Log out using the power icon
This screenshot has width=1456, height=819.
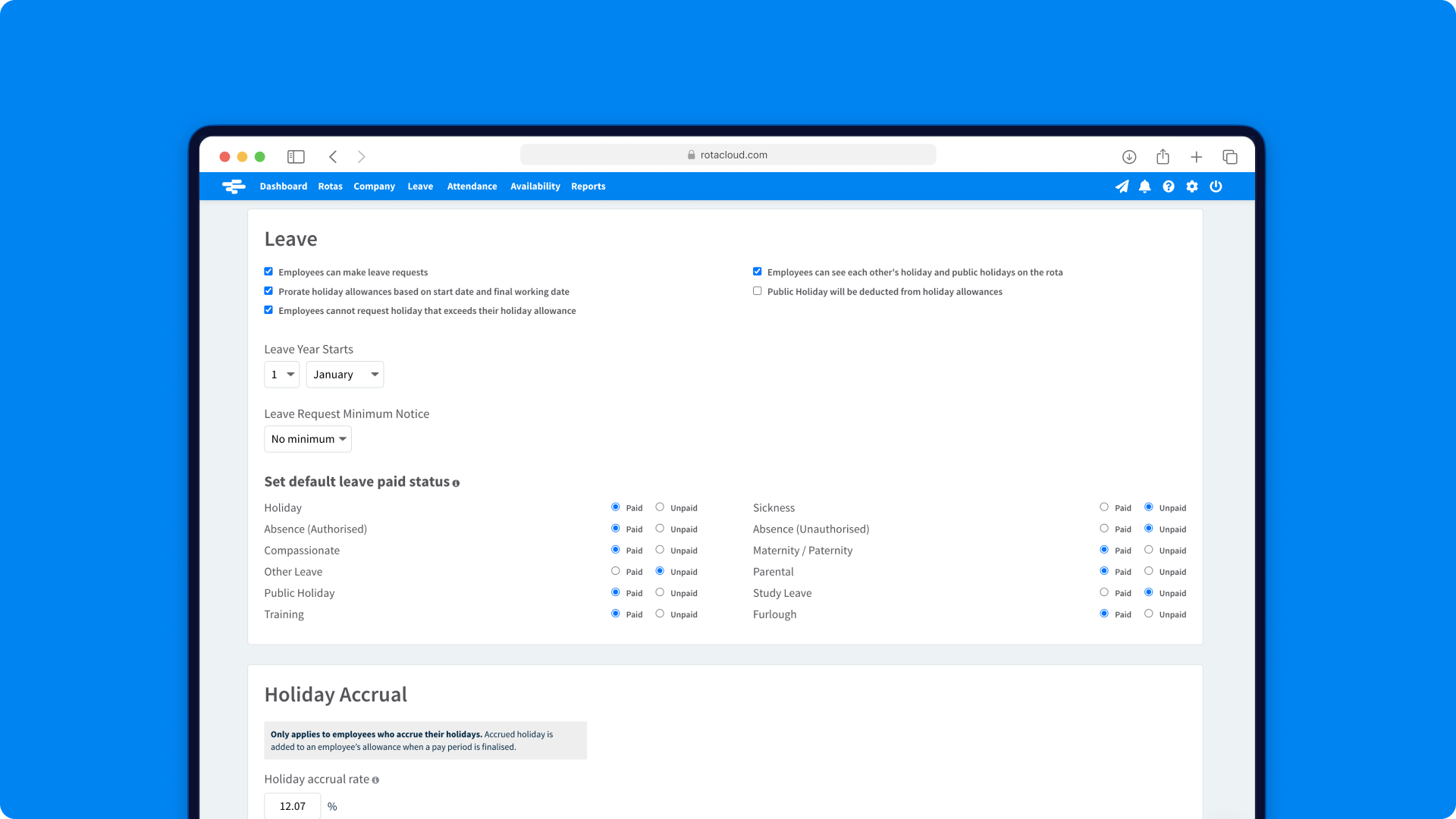pos(1216,186)
